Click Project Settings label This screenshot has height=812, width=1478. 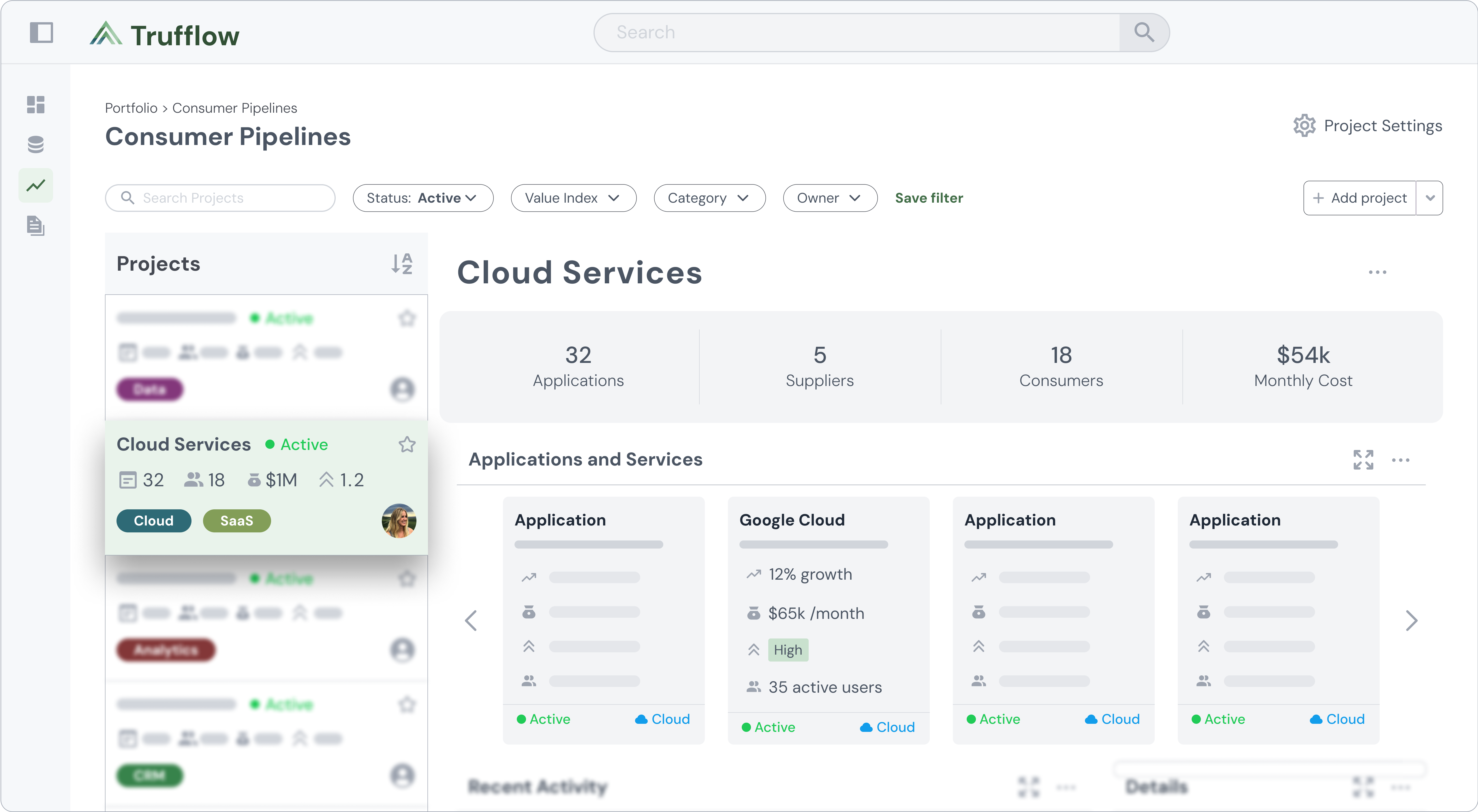pyautogui.click(x=1383, y=126)
